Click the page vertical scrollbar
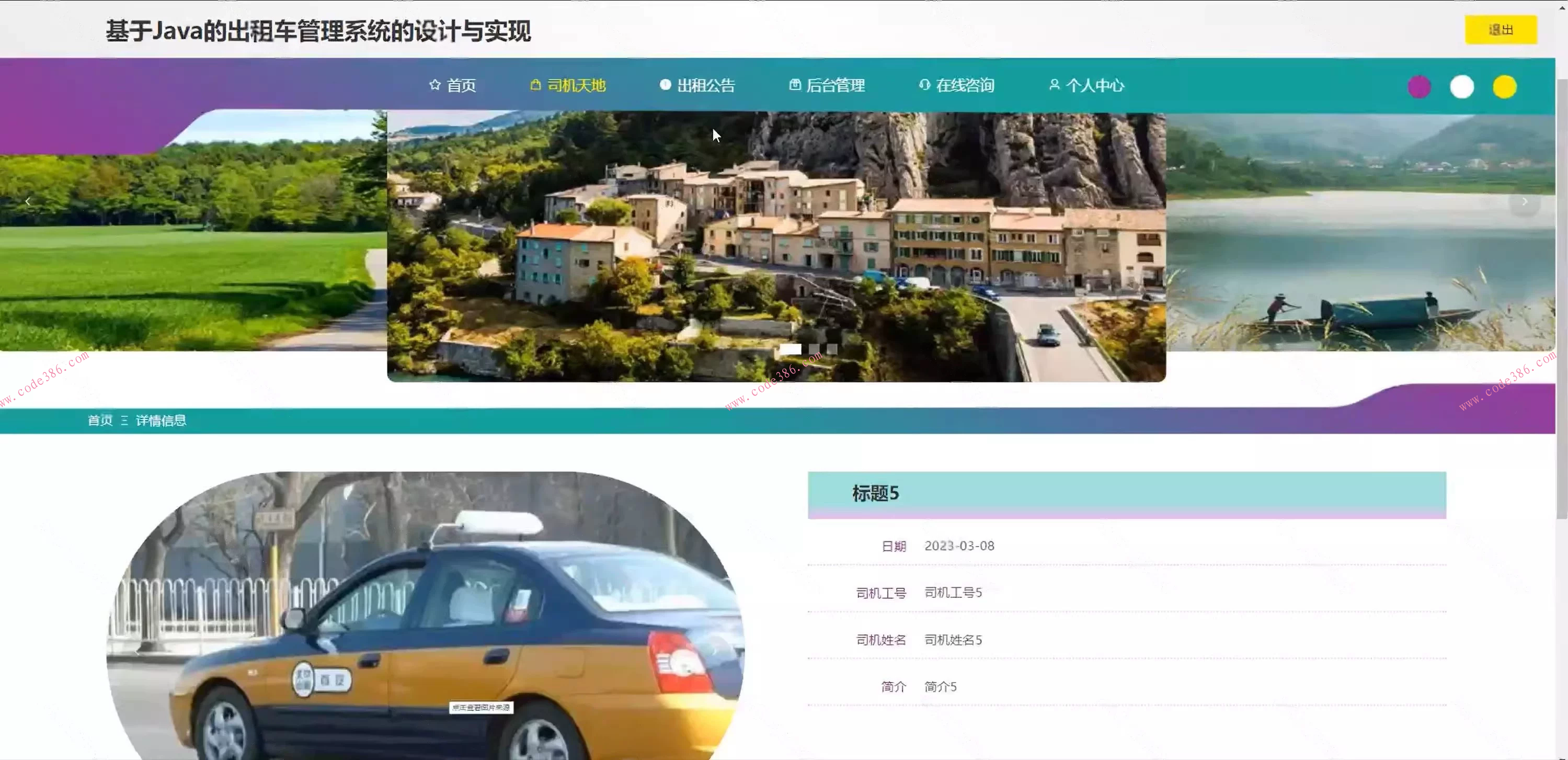The height and width of the screenshot is (760, 1568). pos(1561,298)
